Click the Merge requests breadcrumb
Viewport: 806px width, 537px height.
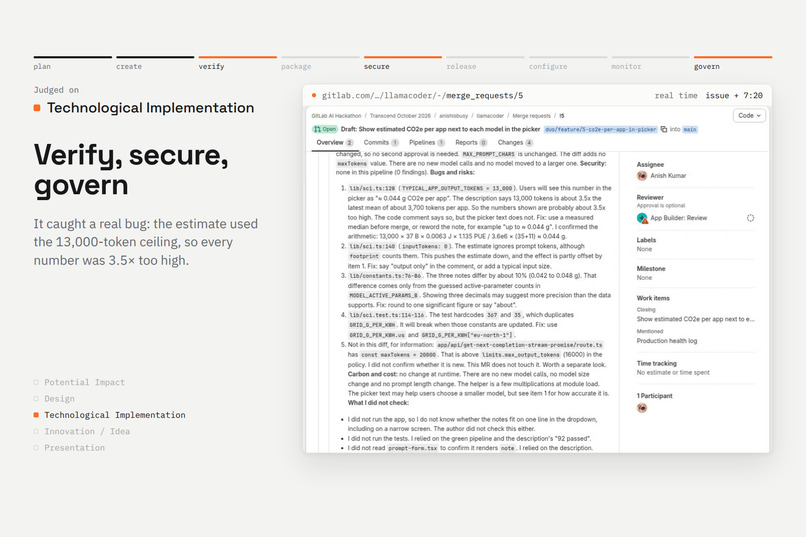pos(532,116)
